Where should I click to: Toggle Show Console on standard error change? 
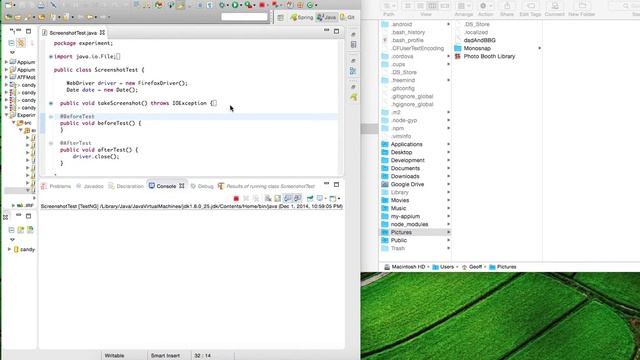[298, 198]
